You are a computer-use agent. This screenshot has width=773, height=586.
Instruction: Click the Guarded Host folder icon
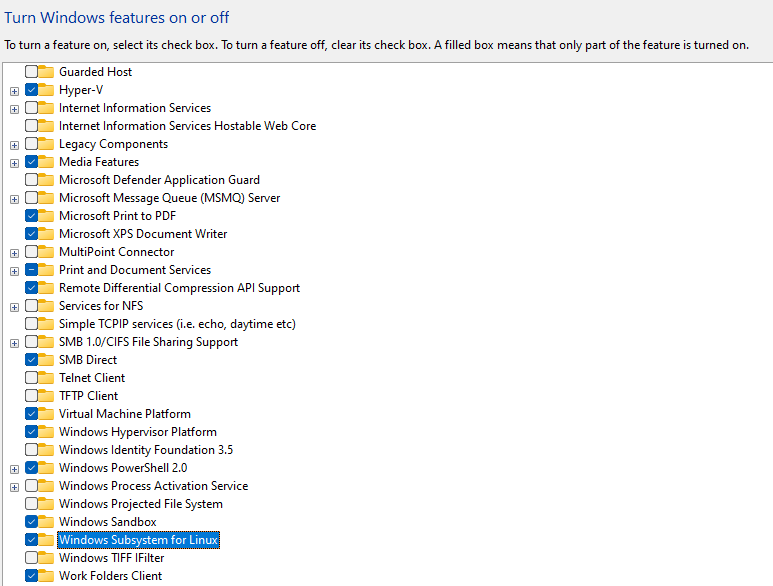click(x=46, y=71)
